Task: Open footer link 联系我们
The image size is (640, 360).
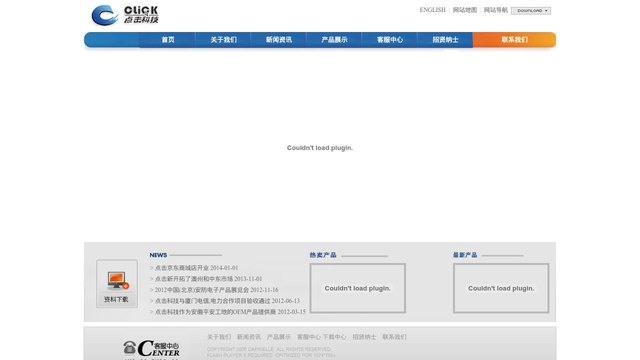Action: tap(394, 337)
